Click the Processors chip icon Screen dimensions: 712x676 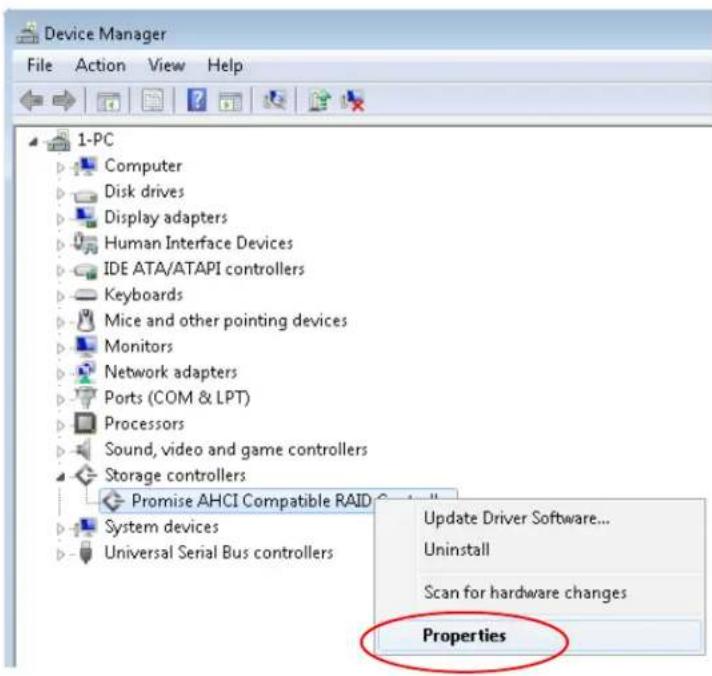point(85,424)
